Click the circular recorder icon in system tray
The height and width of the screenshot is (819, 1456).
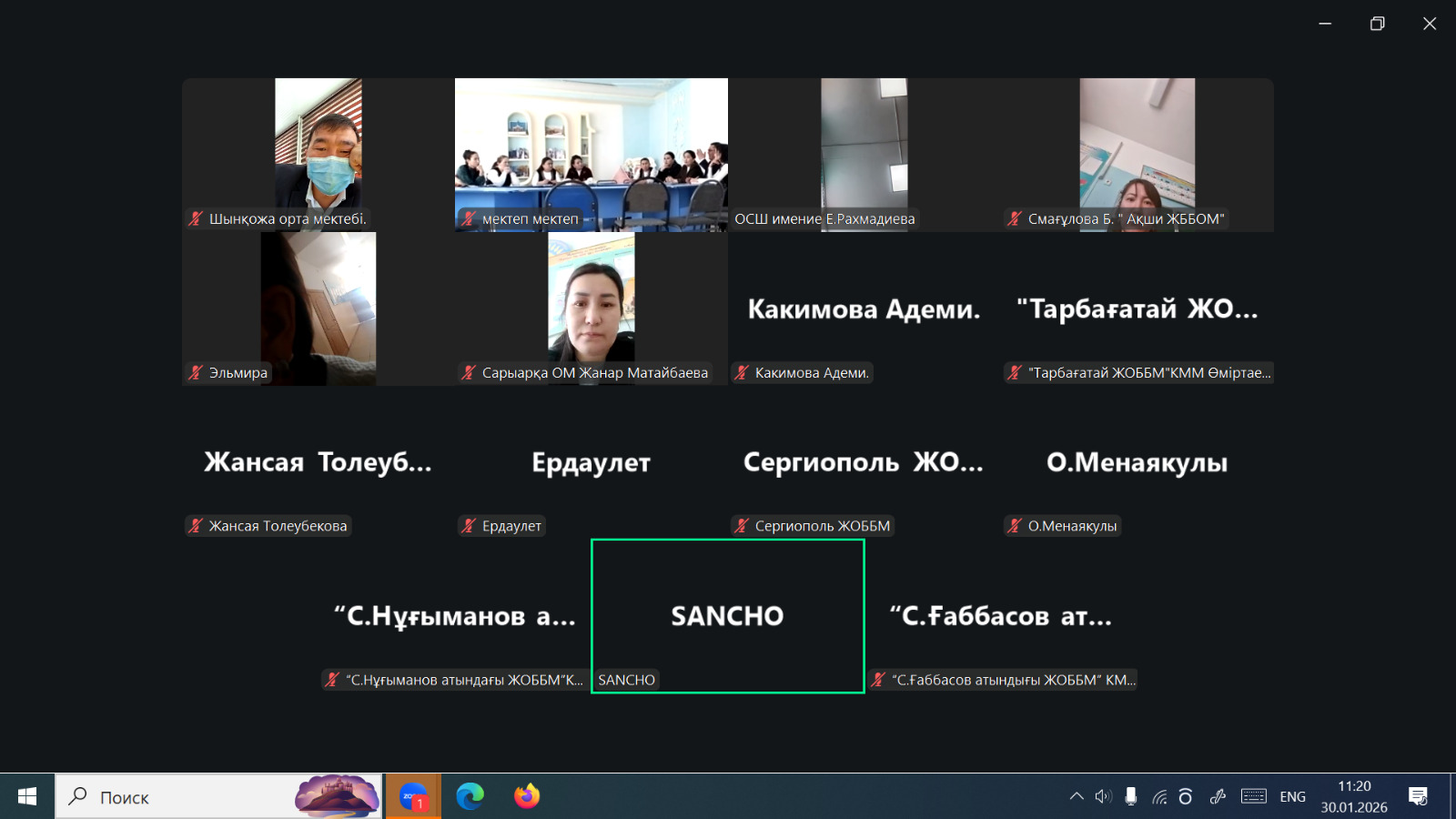[x=1185, y=796]
